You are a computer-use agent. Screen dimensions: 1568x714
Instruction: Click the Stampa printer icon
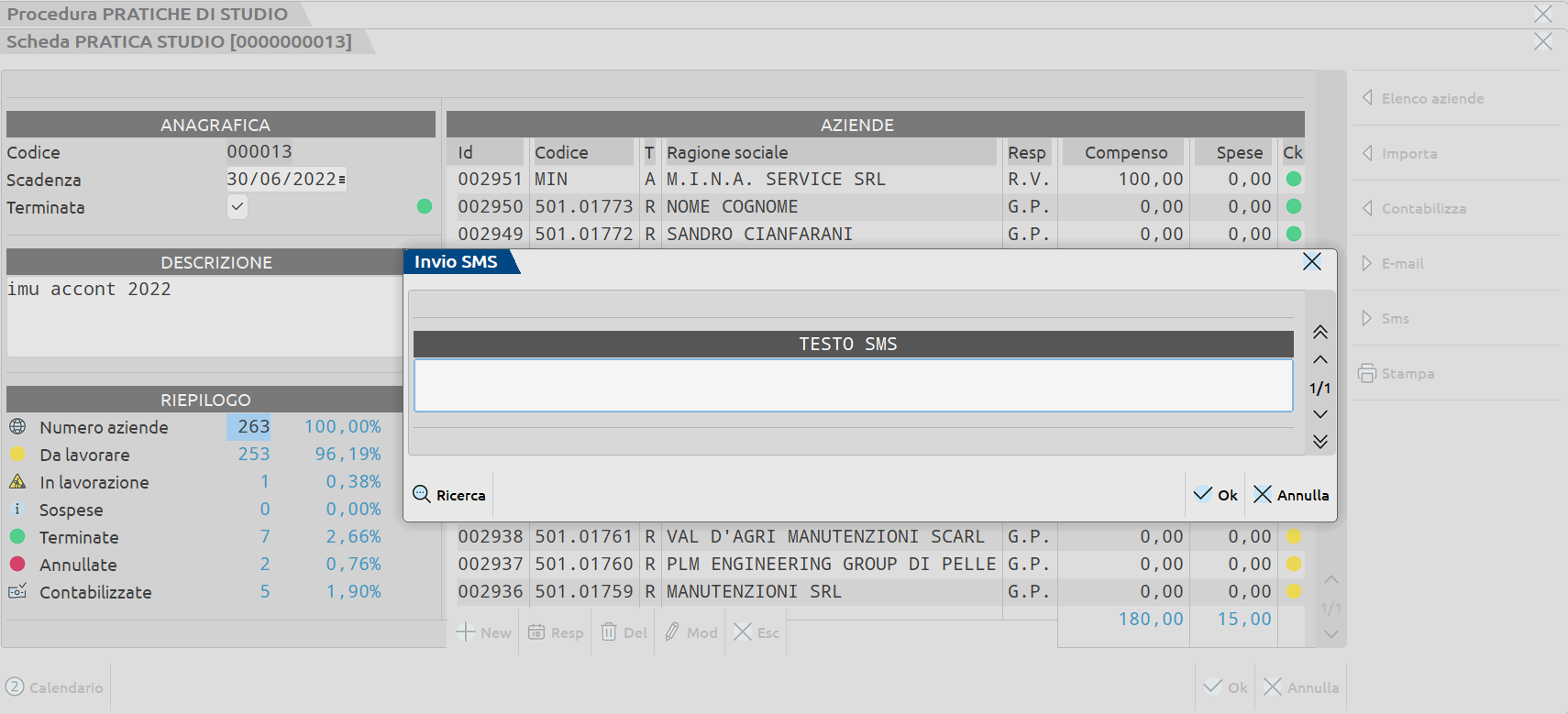point(1367,373)
